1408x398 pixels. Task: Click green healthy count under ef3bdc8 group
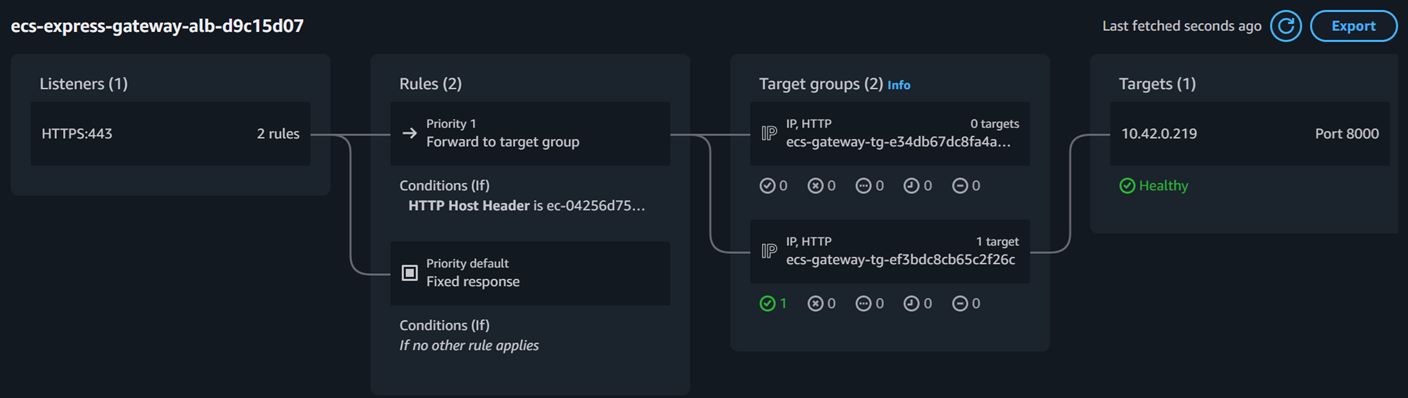click(x=773, y=304)
